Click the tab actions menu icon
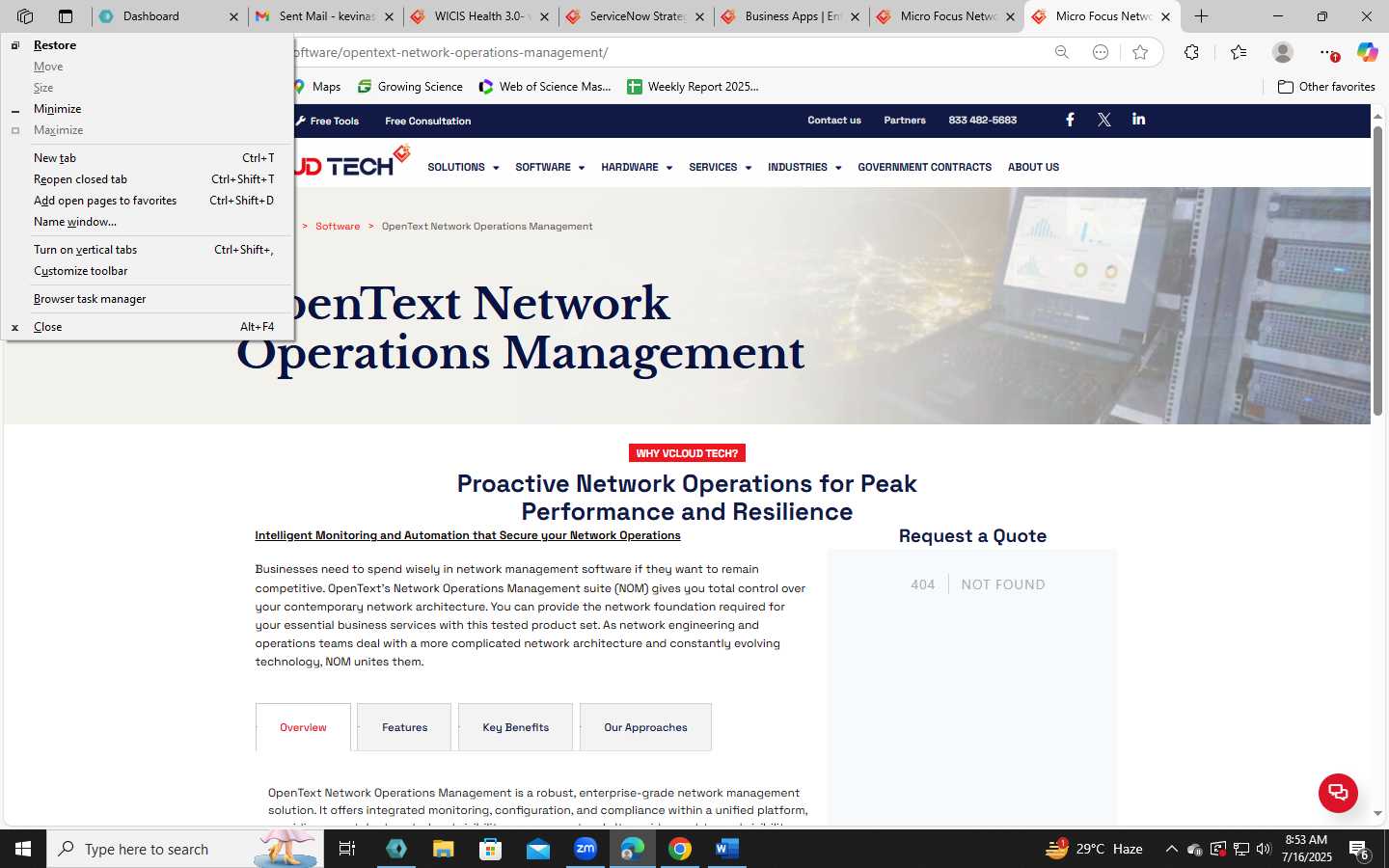1389x868 pixels. coord(66,16)
